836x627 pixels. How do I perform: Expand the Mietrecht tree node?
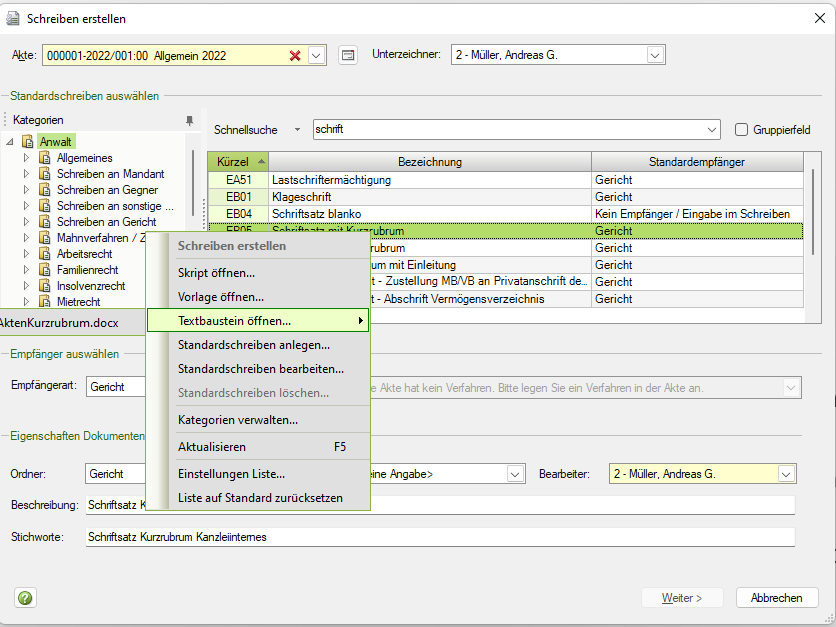(27, 302)
